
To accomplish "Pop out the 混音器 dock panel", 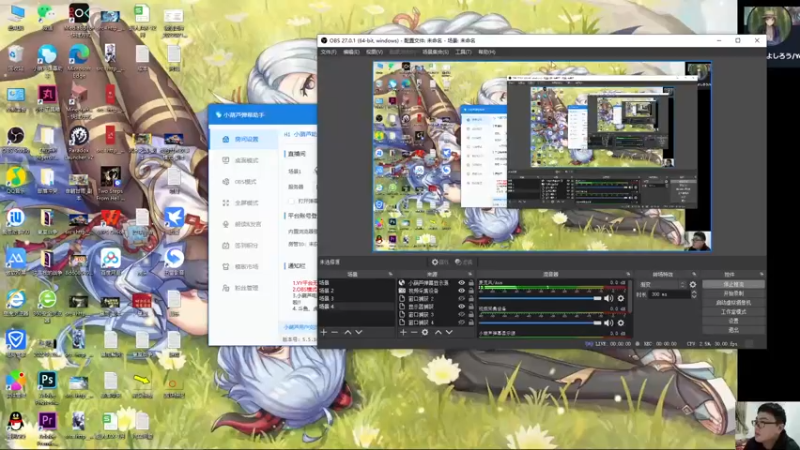I will coord(628,274).
